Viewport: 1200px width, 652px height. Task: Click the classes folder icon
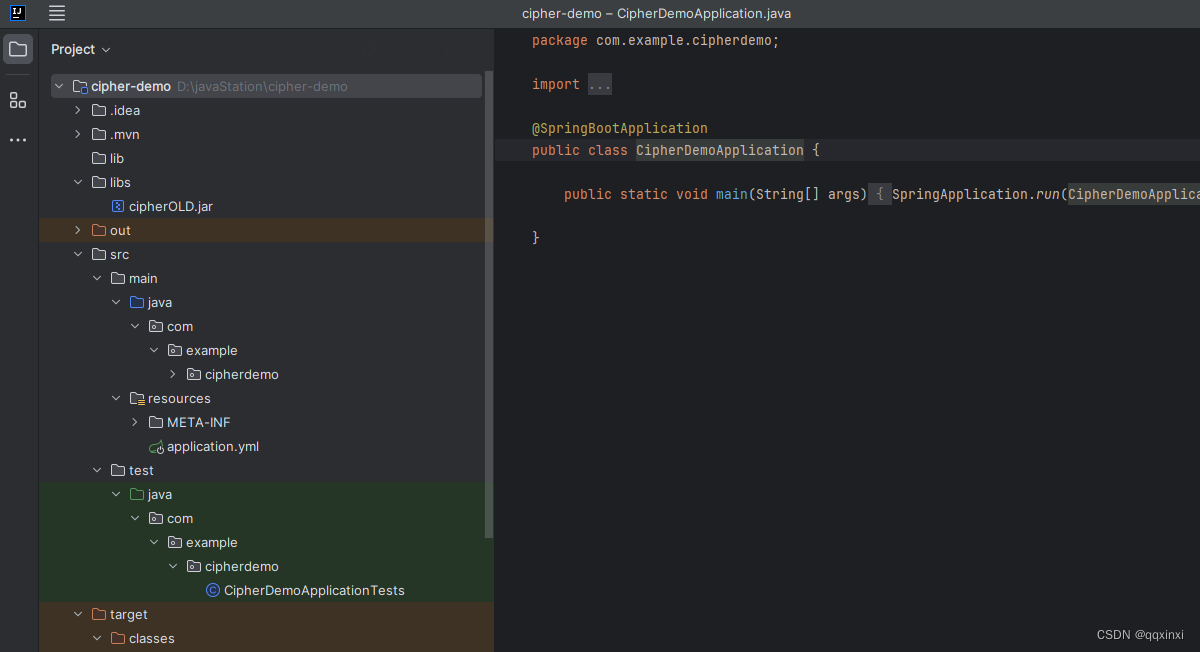pyautogui.click(x=118, y=638)
